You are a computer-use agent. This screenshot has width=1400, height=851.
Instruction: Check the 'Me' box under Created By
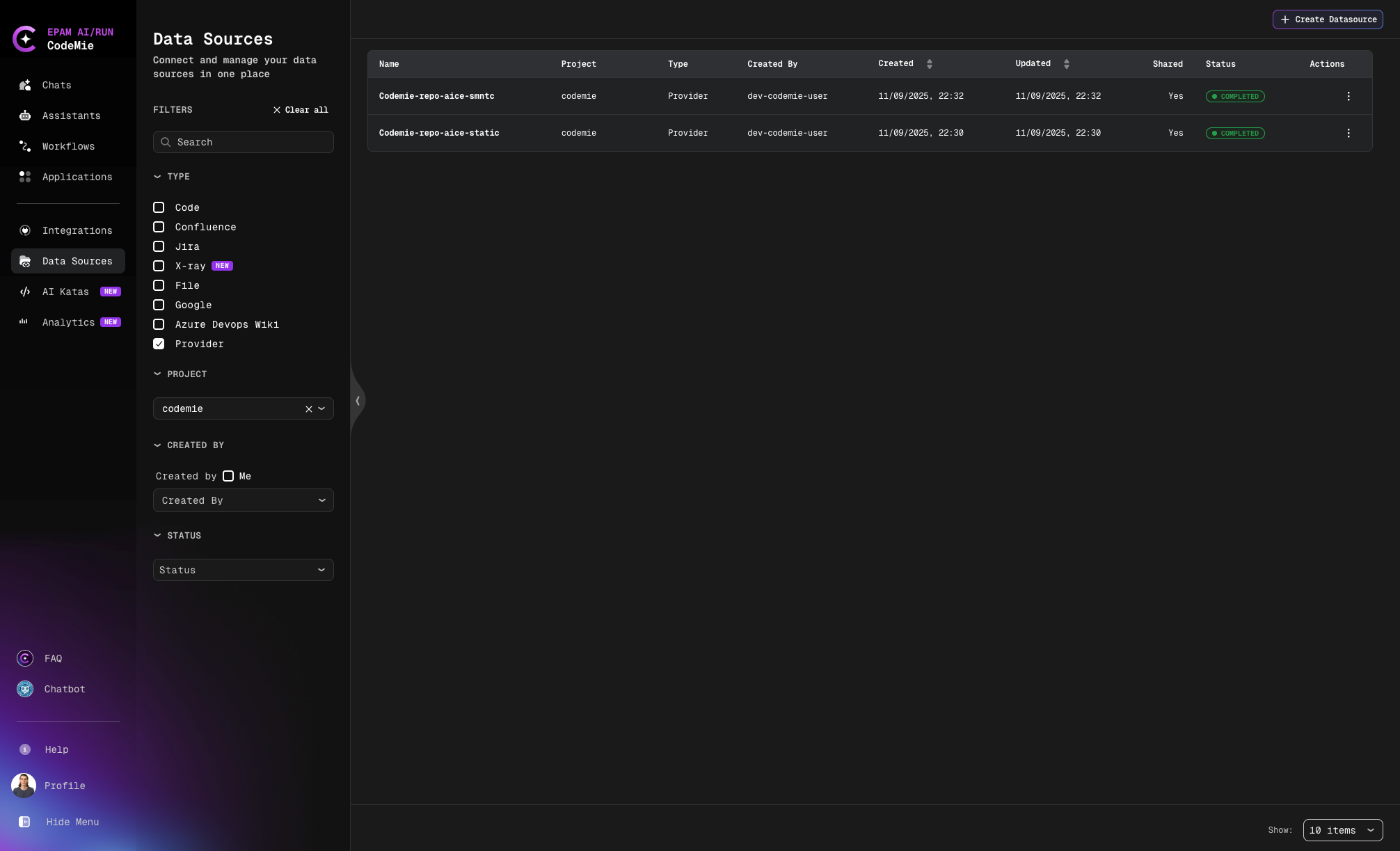click(x=228, y=476)
